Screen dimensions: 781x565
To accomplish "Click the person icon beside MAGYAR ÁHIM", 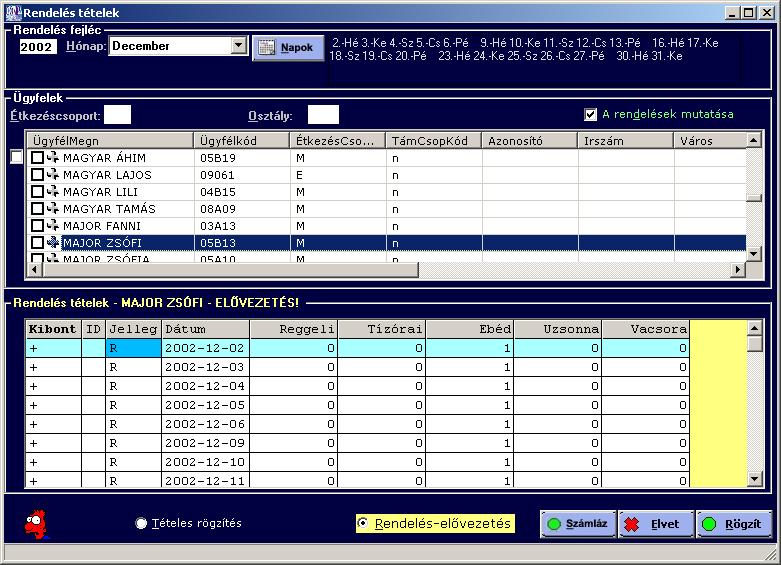I will 53,158.
